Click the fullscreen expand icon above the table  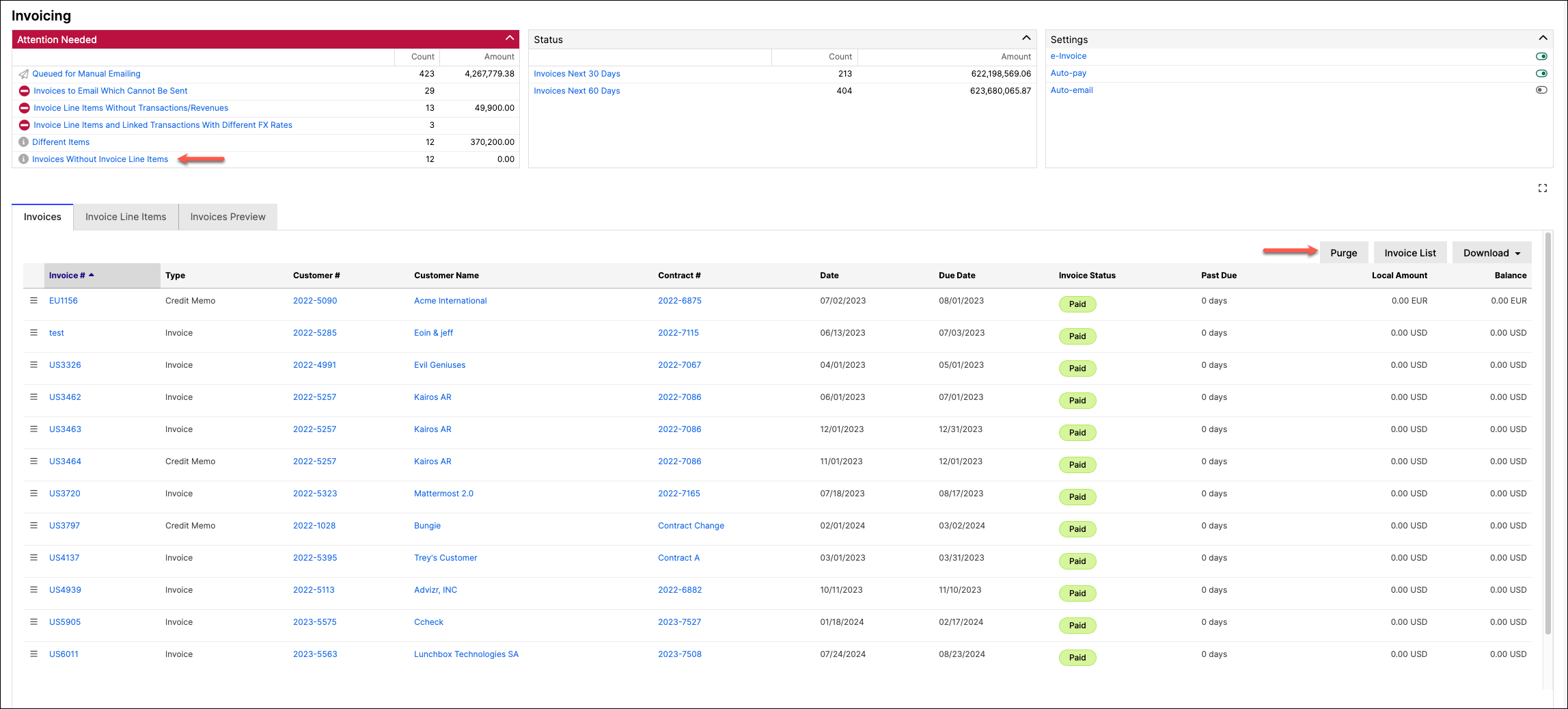tap(1543, 188)
